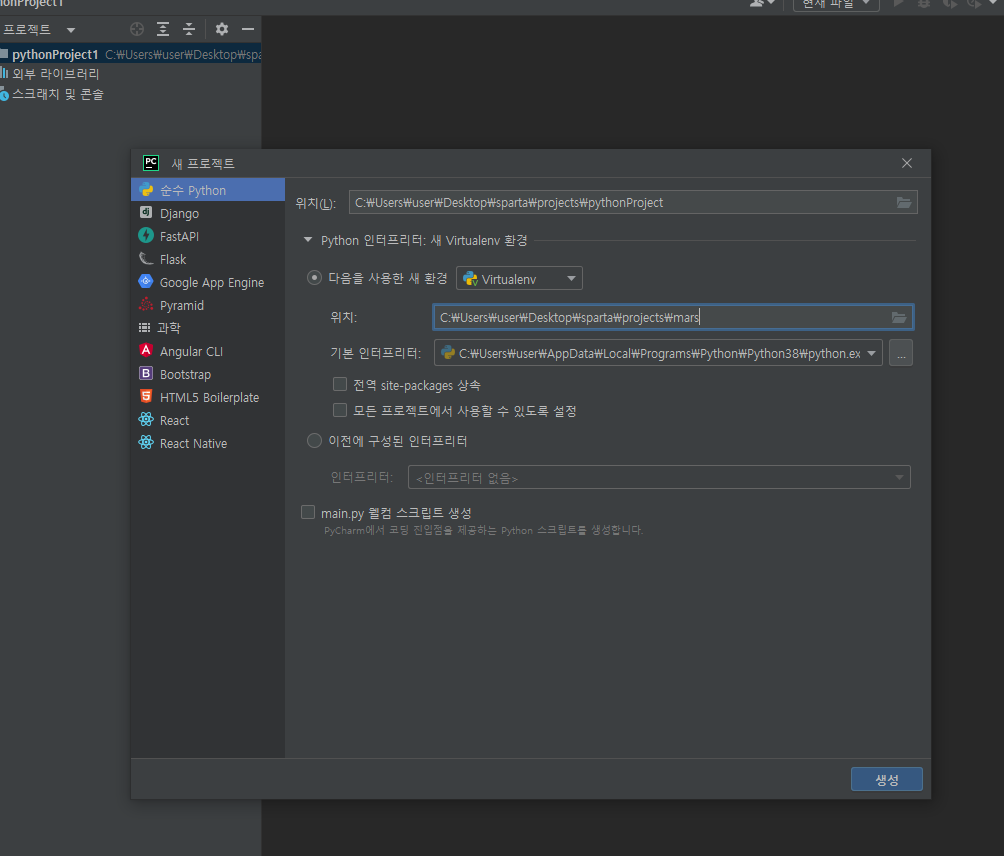Image resolution: width=1004 pixels, height=856 pixels.
Task: Open the Virtualenv environment dropdown
Action: click(519, 279)
